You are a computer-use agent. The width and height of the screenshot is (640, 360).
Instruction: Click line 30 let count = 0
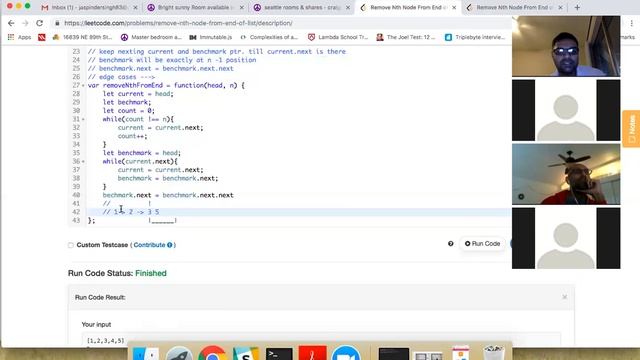click(129, 111)
